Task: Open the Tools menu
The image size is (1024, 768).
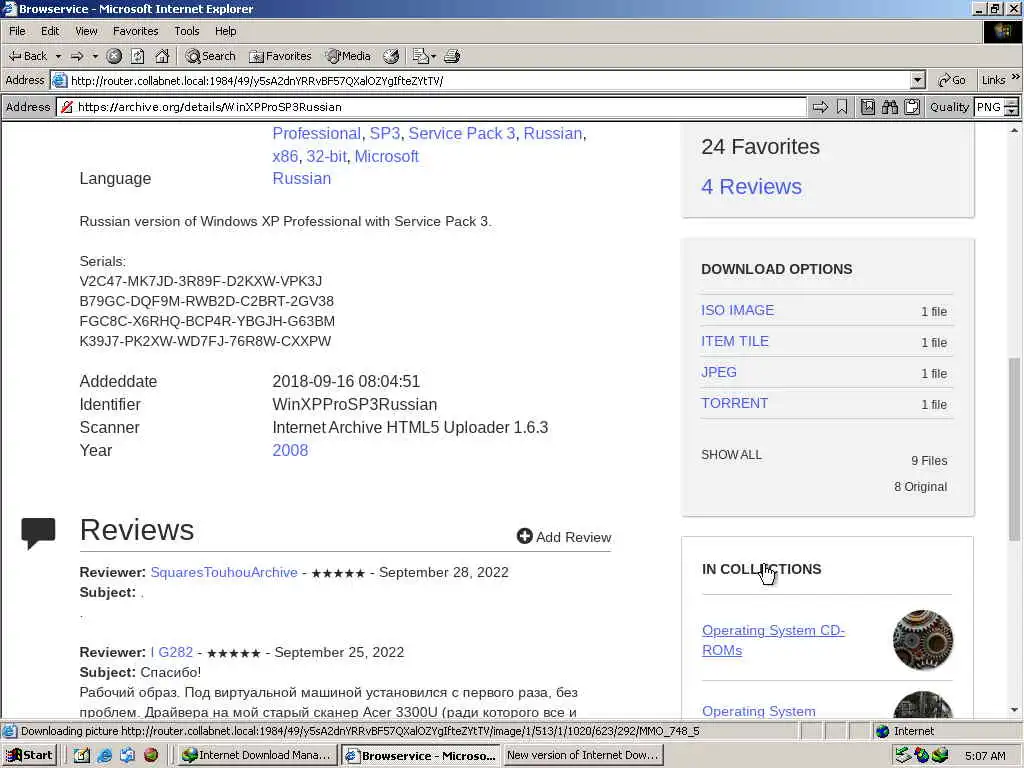Action: click(187, 31)
